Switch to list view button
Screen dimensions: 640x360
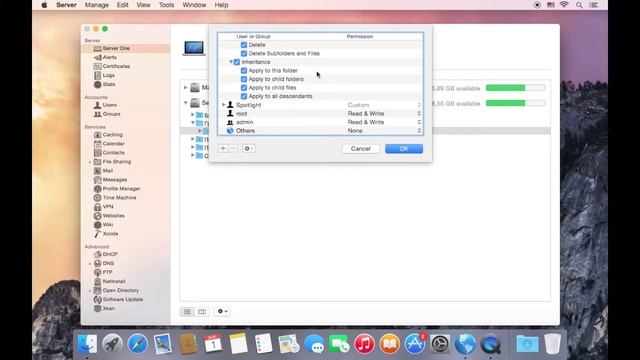187,311
